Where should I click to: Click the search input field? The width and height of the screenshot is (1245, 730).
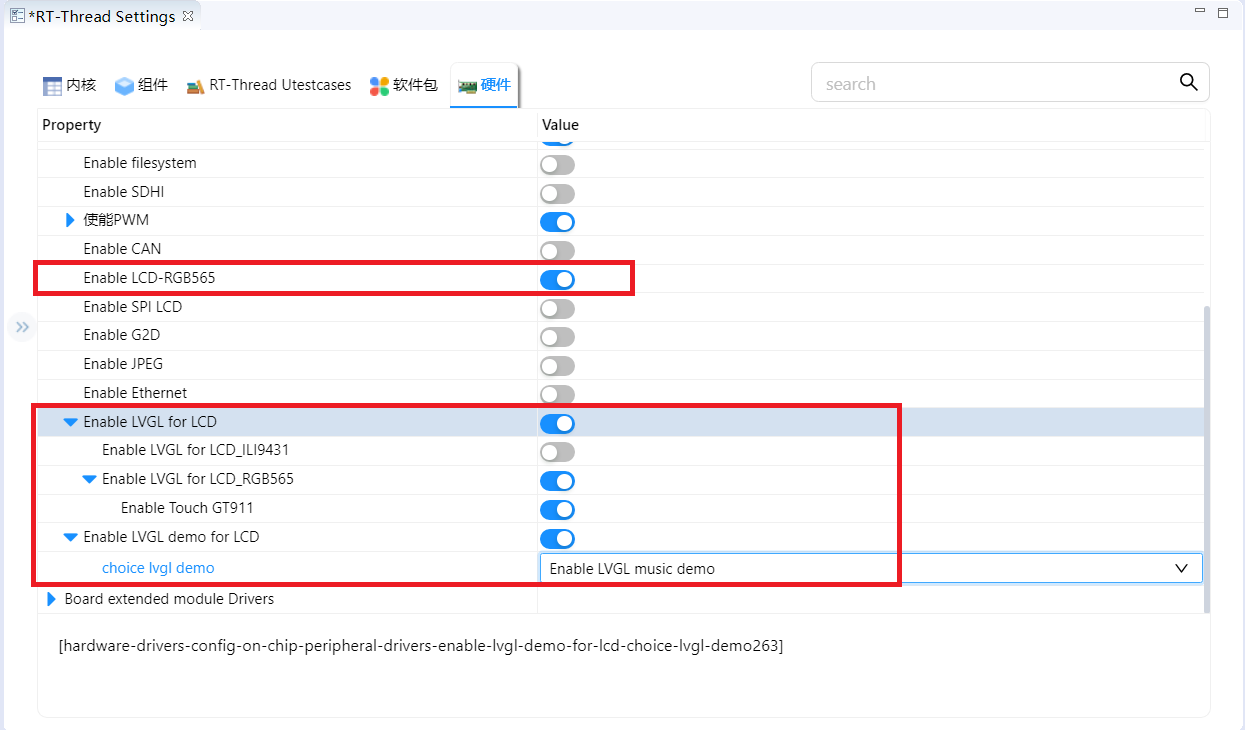(990, 84)
